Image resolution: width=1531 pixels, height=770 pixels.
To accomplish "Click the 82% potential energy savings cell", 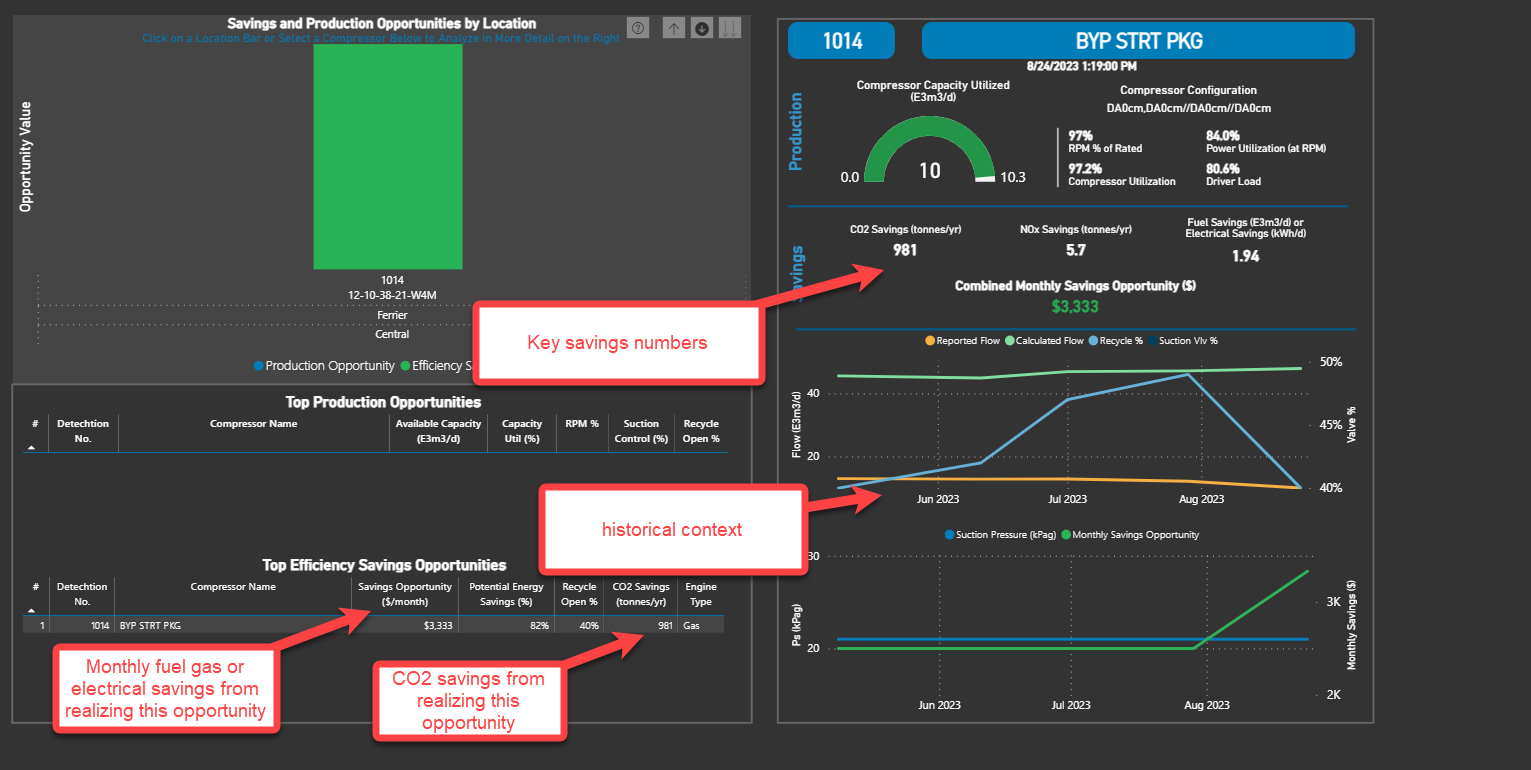I will coord(539,625).
